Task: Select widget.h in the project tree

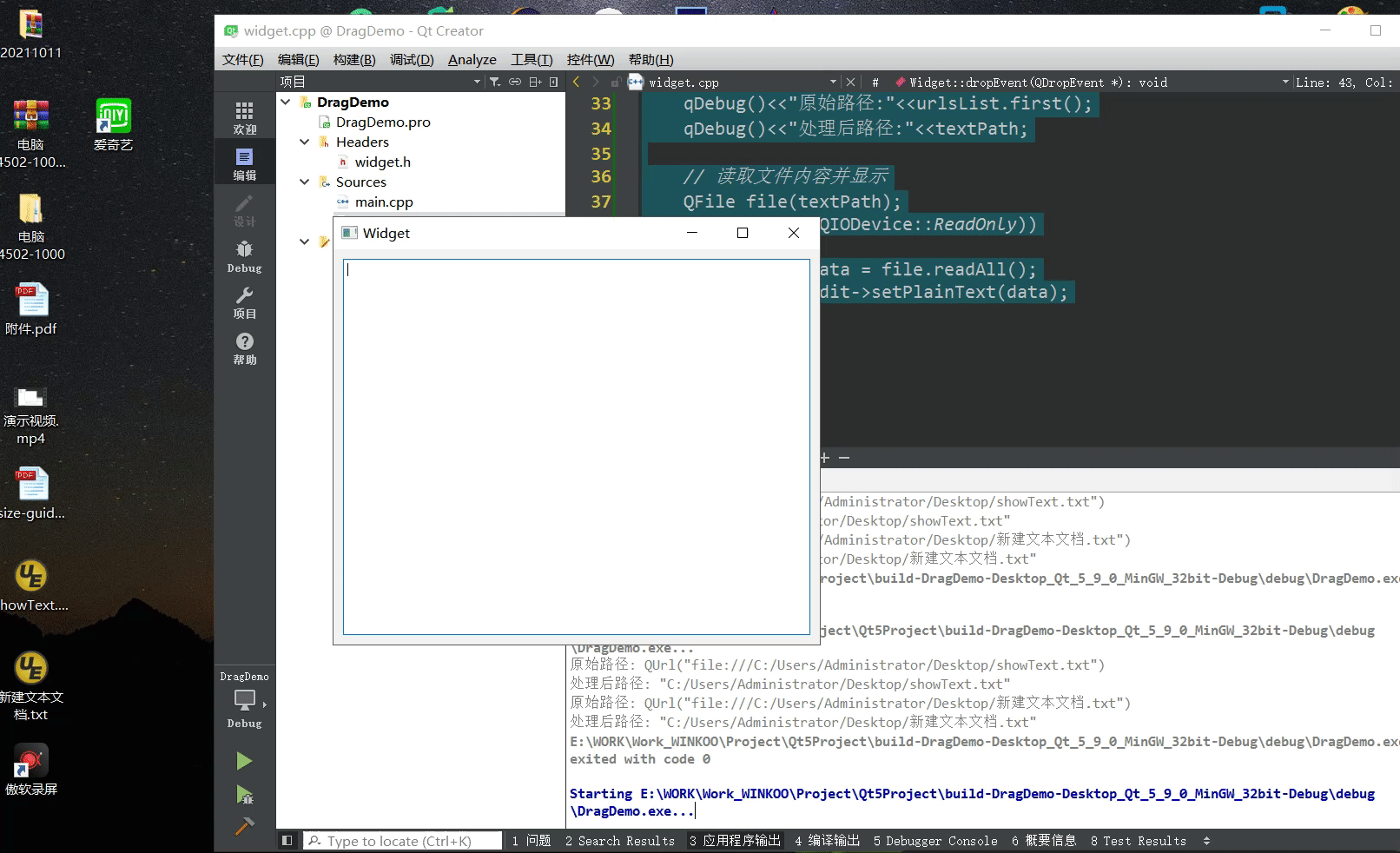Action: pos(380,162)
